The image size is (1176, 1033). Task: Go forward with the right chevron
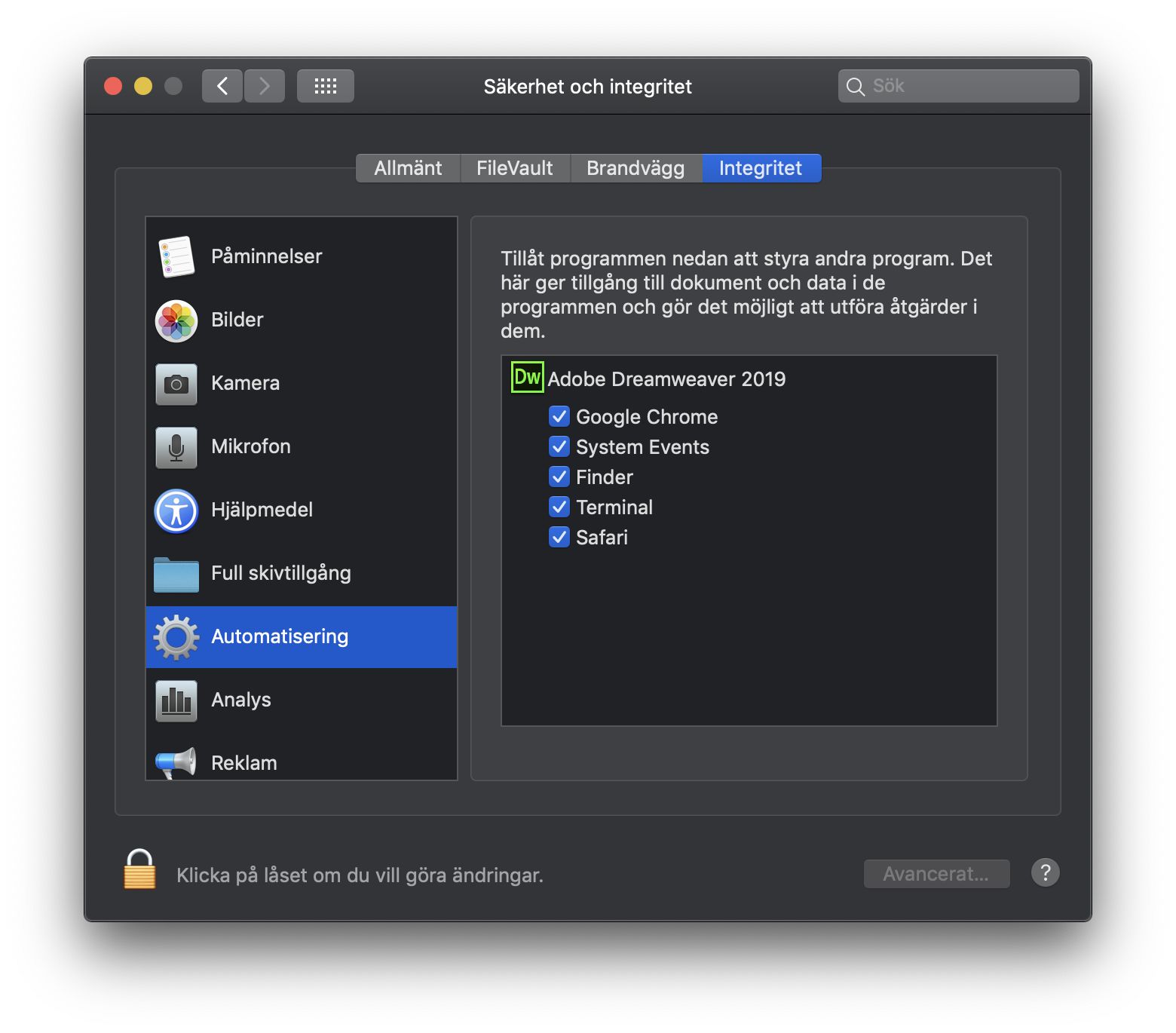[265, 86]
